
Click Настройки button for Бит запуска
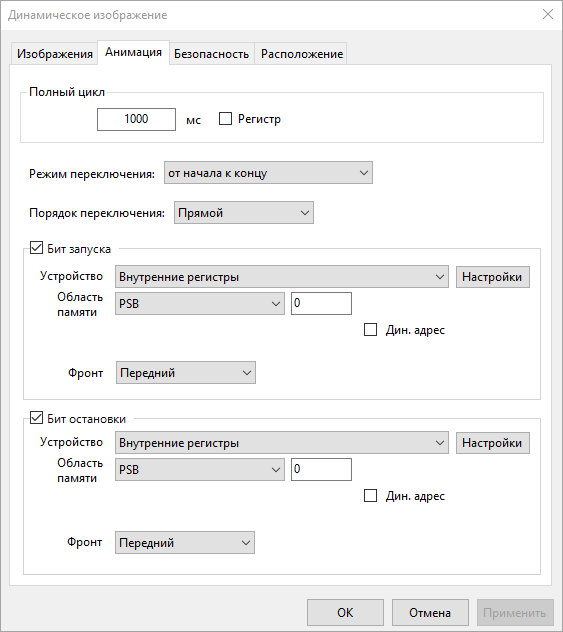(x=492, y=277)
